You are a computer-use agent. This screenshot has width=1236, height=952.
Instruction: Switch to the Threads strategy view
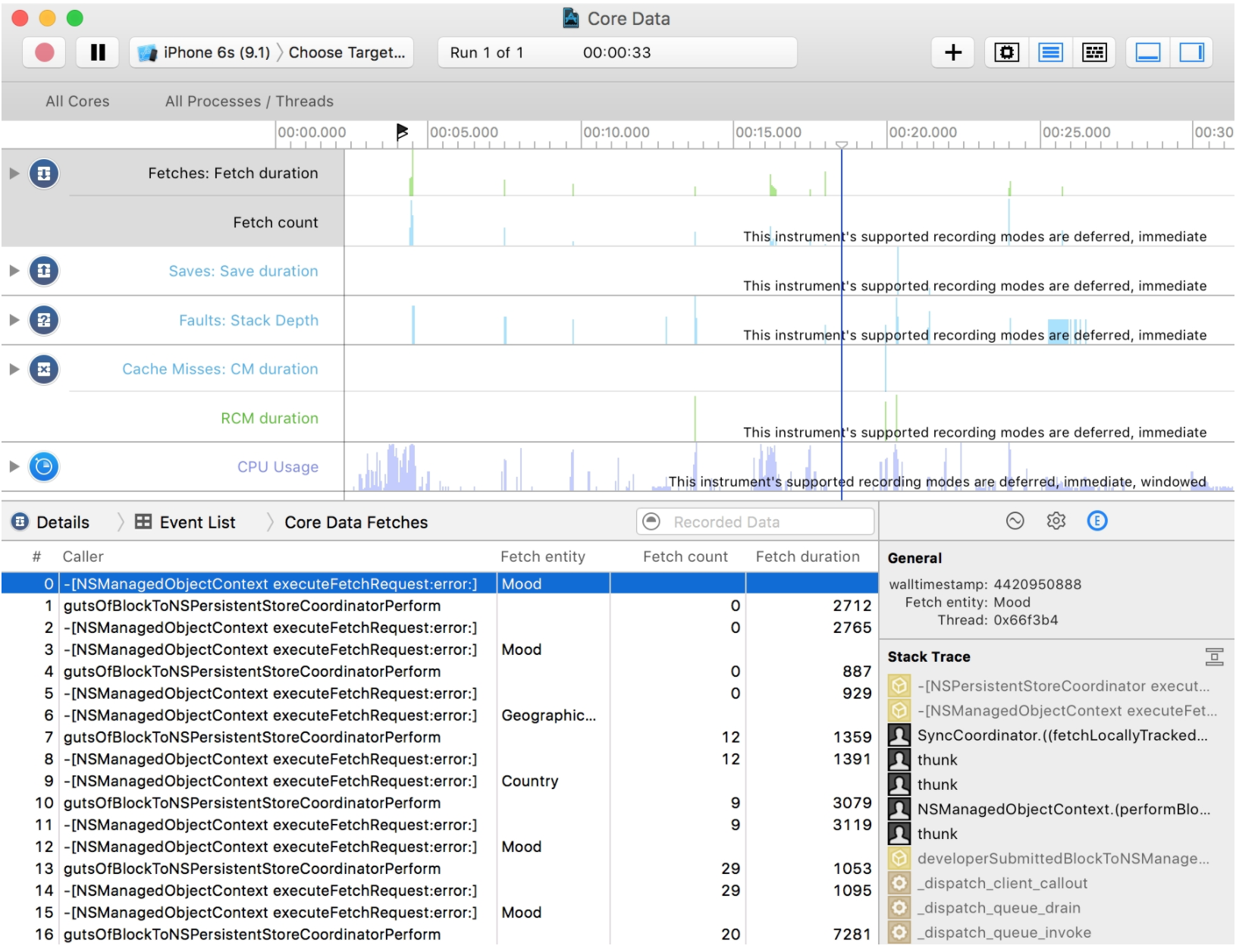tap(1094, 52)
